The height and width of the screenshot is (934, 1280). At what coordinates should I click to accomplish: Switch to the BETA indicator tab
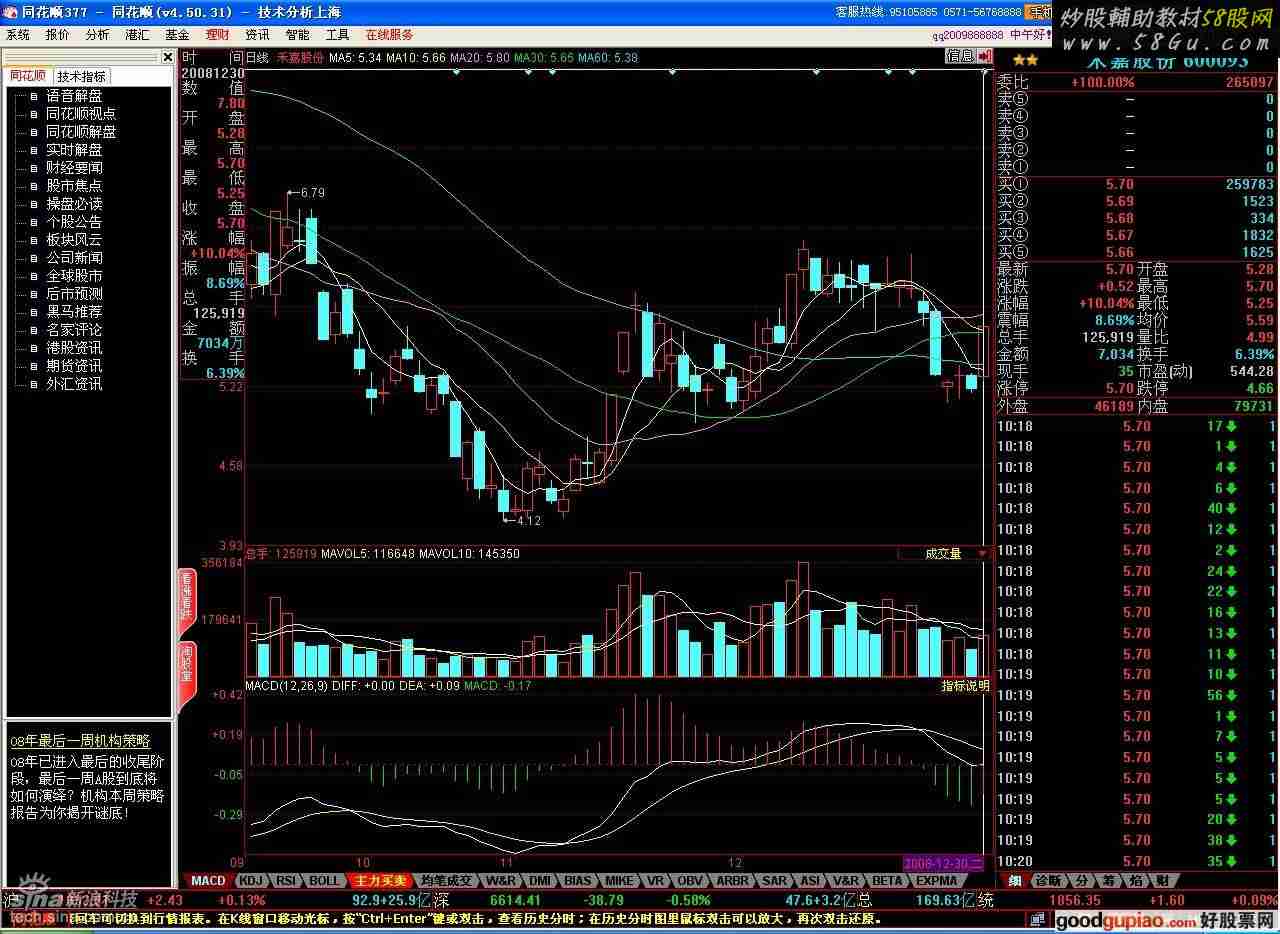click(887, 881)
